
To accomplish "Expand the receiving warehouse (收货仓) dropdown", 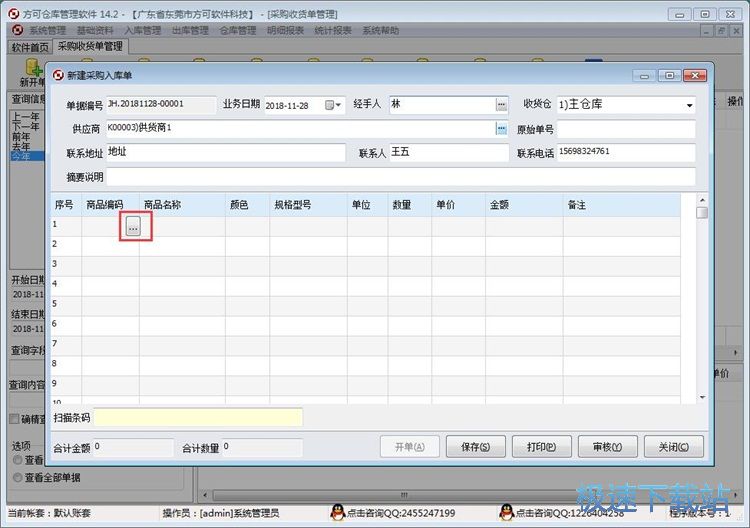I will click(x=689, y=105).
